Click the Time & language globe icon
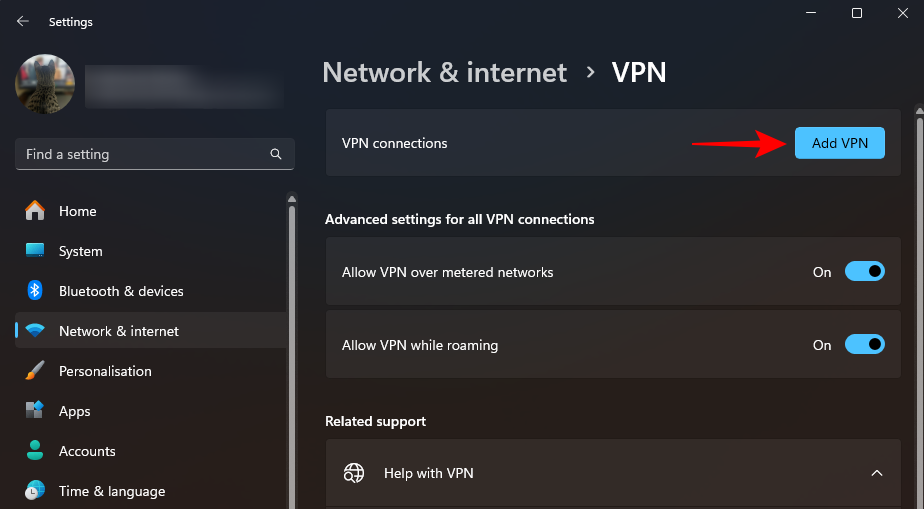Screen dimensions: 924x509 point(35,491)
